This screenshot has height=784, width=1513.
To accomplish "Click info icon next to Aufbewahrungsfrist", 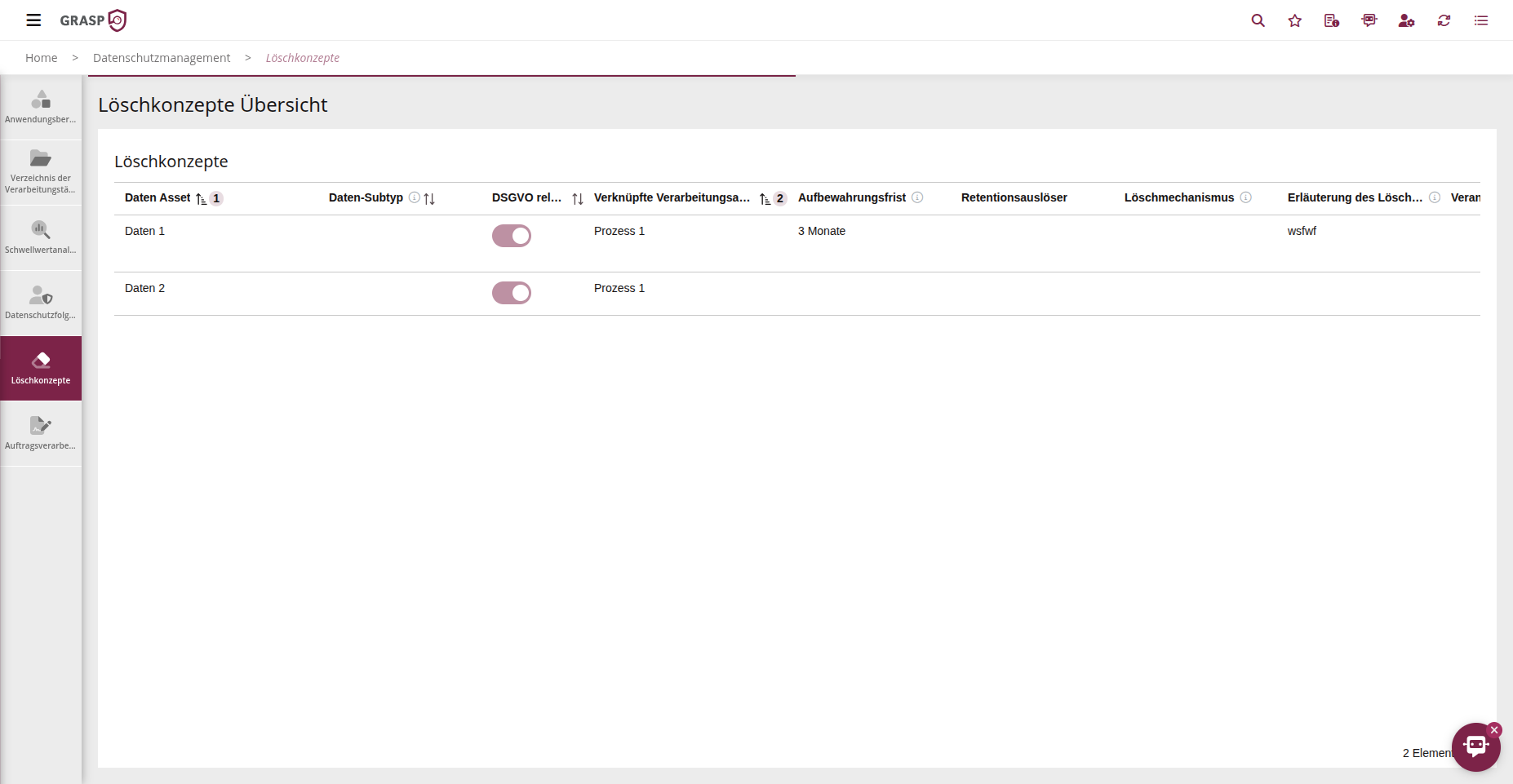I will (917, 197).
